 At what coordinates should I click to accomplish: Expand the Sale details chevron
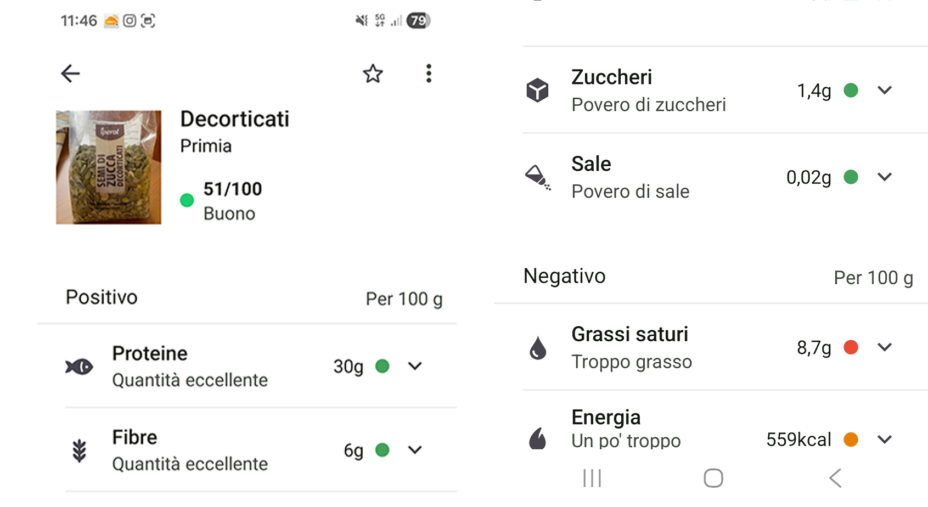click(x=884, y=178)
